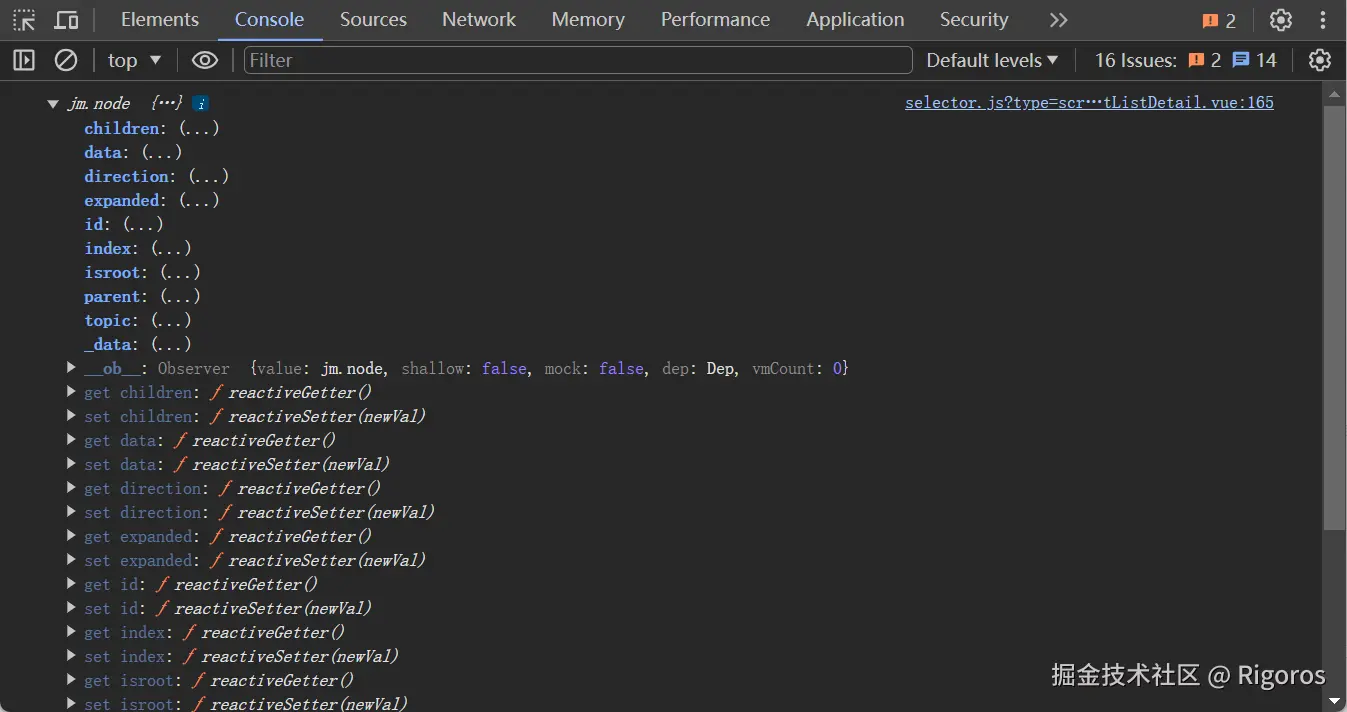Collapse the jm.node object tree
This screenshot has height=712, width=1347.
[53, 104]
